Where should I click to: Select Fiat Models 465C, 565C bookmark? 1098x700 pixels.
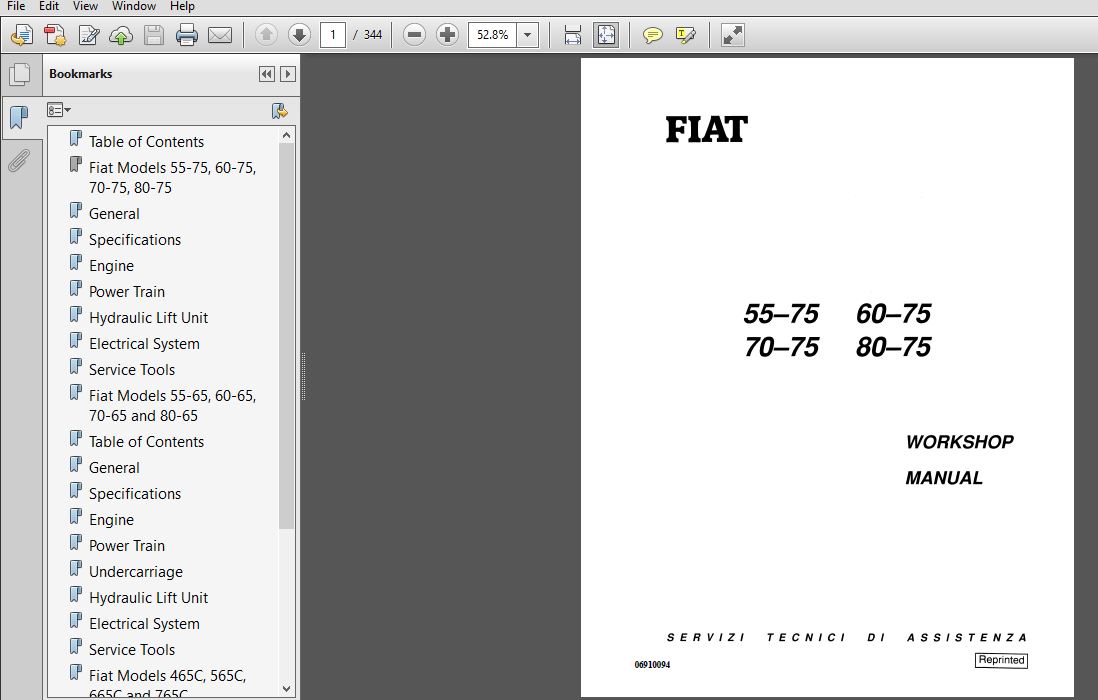167,684
